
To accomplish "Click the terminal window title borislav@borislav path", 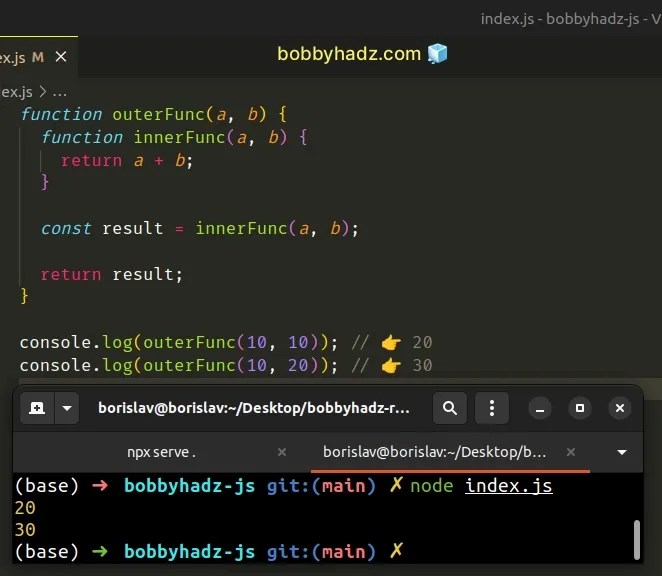I will (x=254, y=408).
